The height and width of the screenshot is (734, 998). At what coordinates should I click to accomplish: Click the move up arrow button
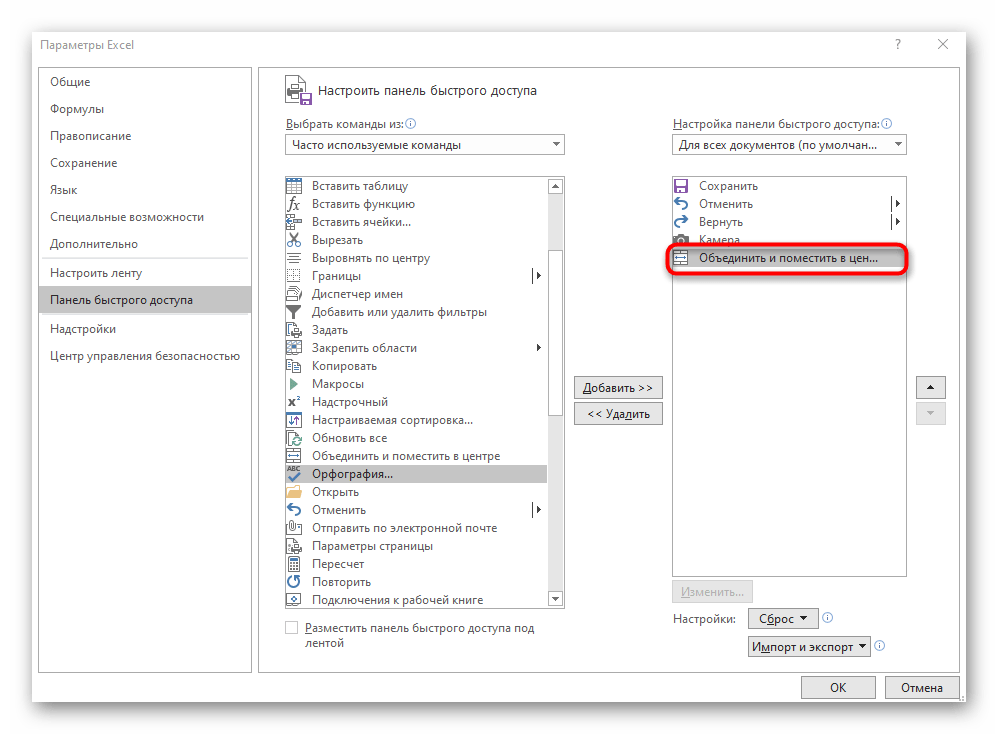(930, 388)
